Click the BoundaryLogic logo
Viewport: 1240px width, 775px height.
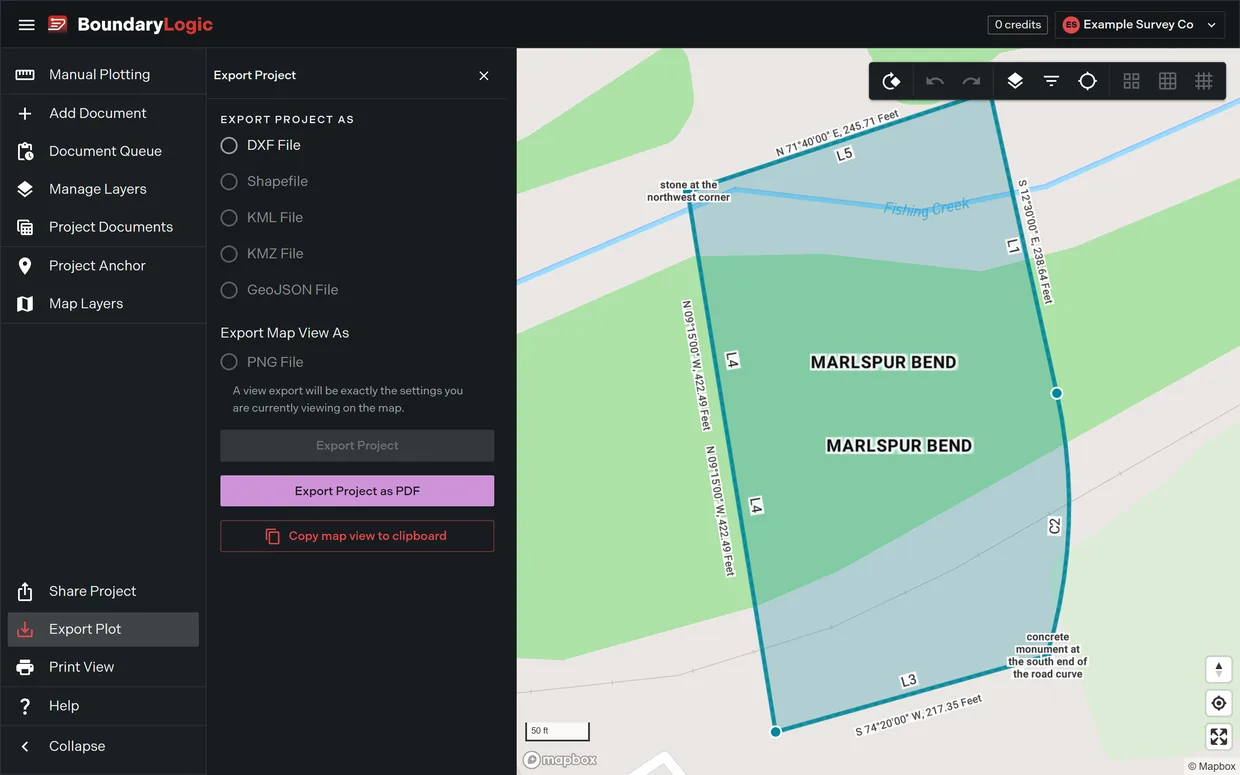point(131,25)
